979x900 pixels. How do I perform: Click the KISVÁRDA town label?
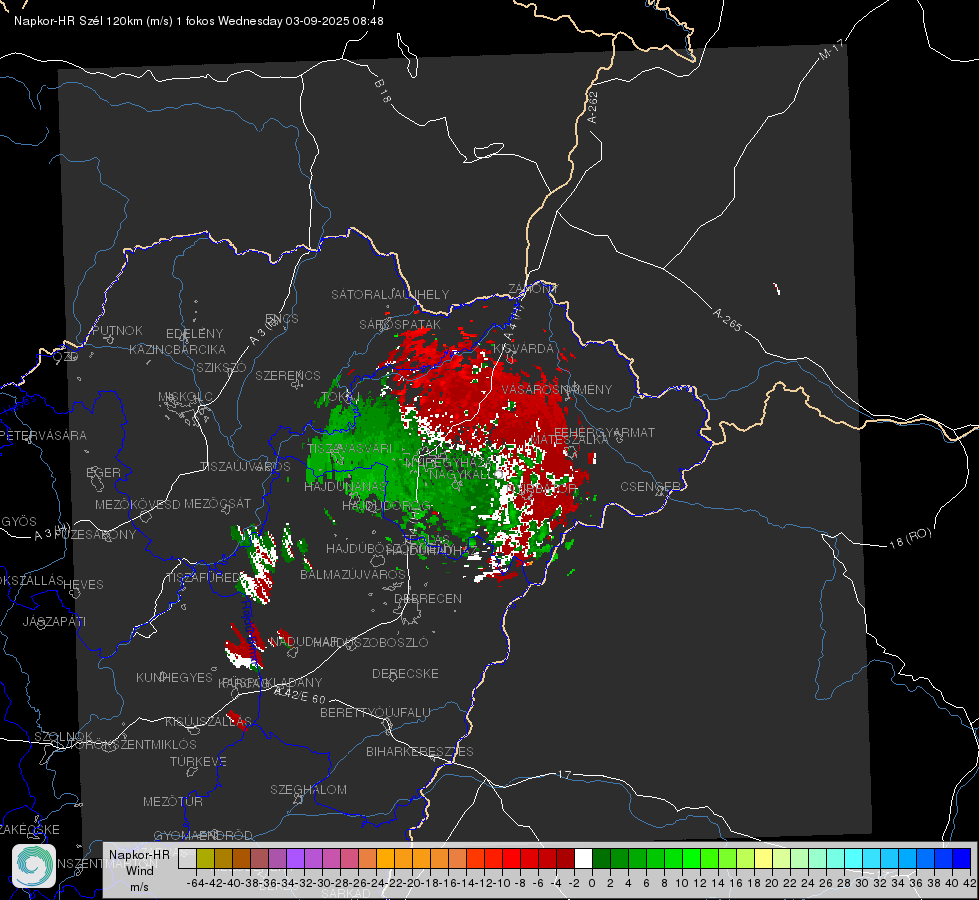[524, 349]
